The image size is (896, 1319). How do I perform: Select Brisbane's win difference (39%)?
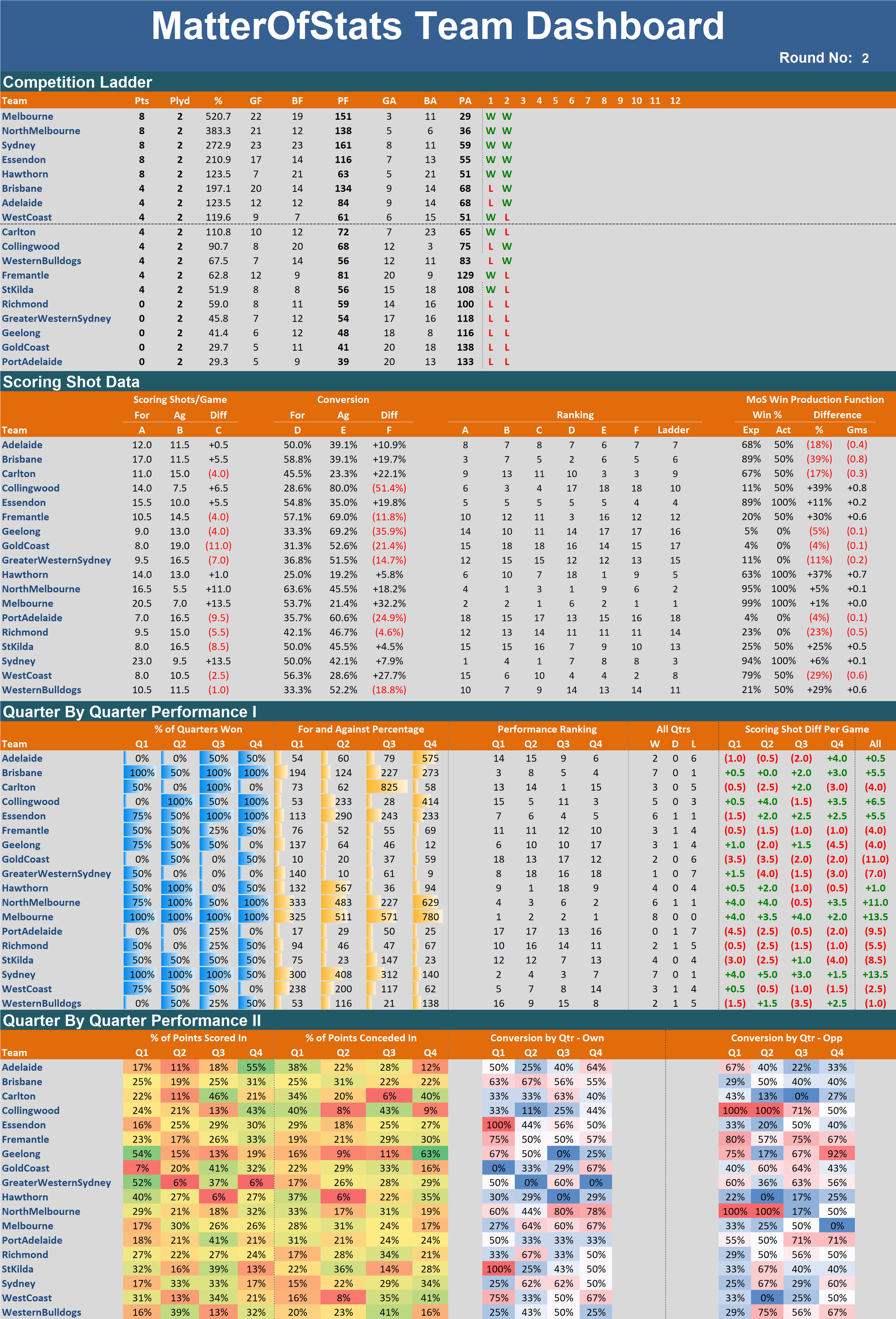click(x=819, y=459)
